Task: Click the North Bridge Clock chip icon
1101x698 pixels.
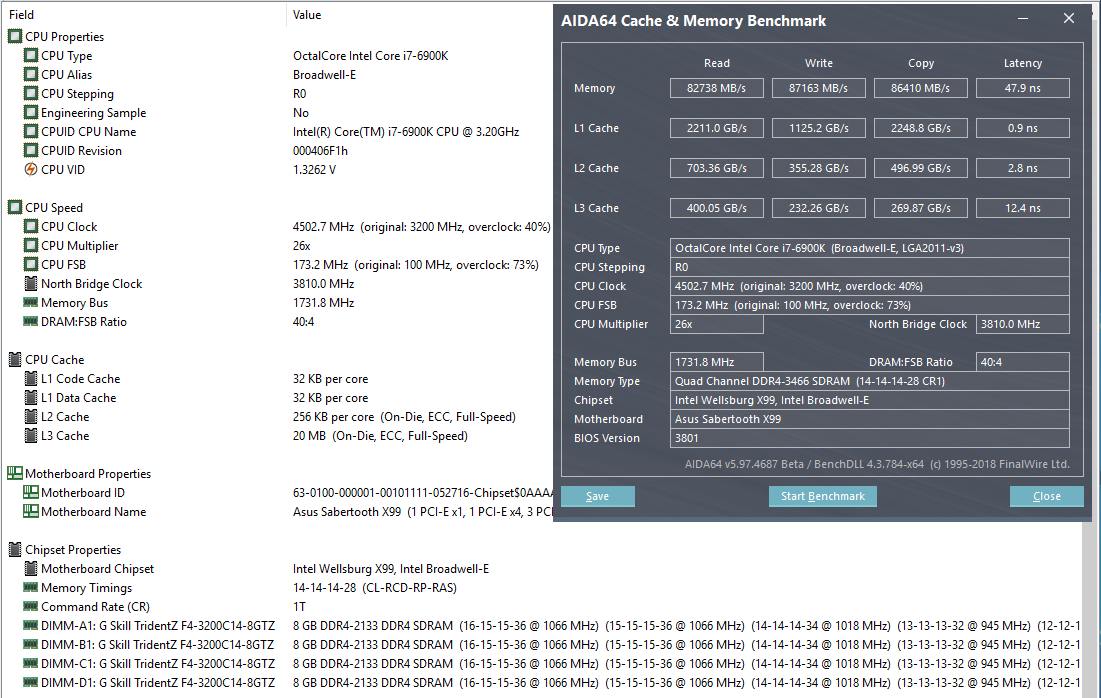Action: pyautogui.click(x=31, y=283)
